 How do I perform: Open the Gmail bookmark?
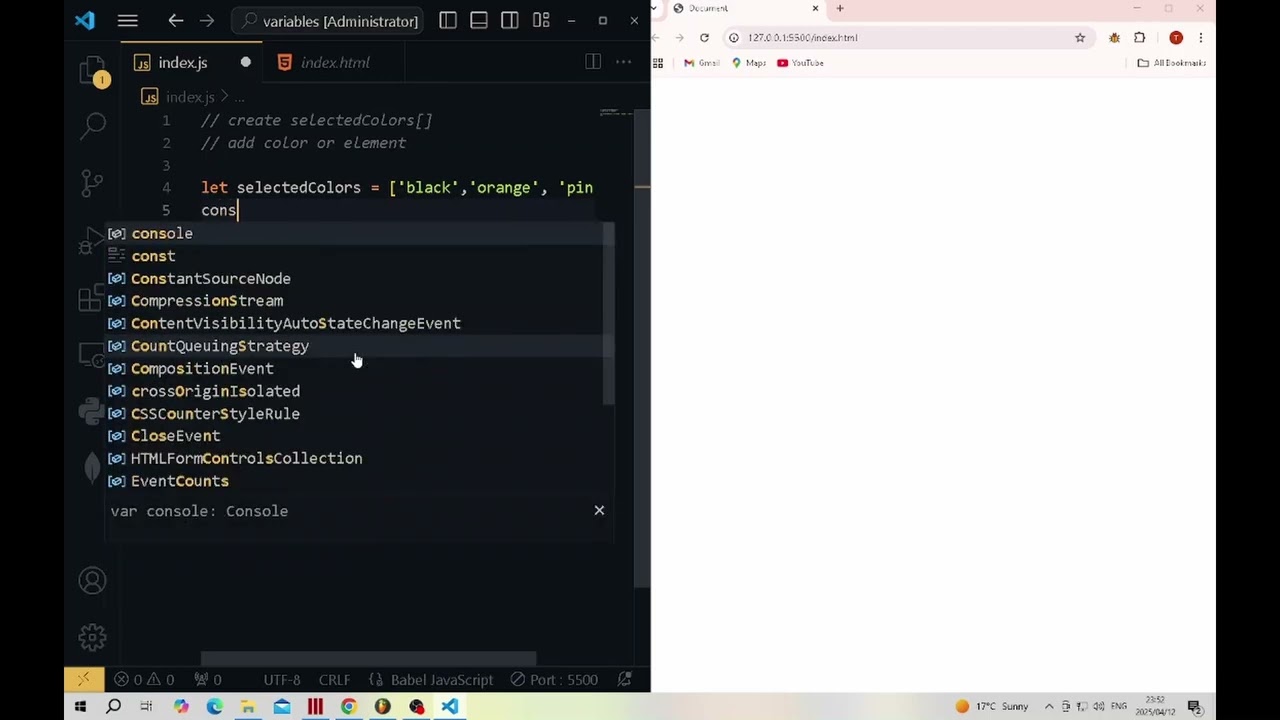[701, 63]
